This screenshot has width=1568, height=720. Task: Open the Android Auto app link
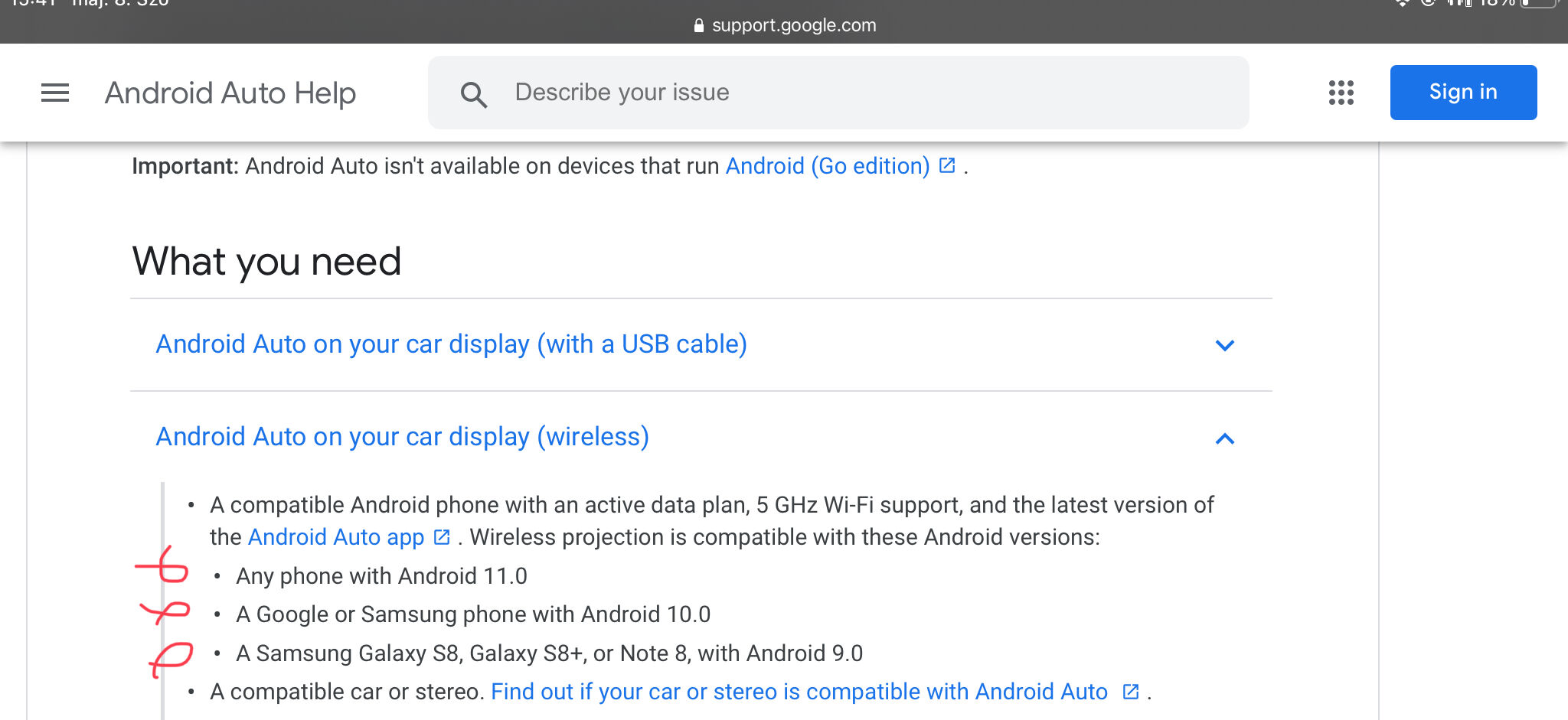click(335, 537)
